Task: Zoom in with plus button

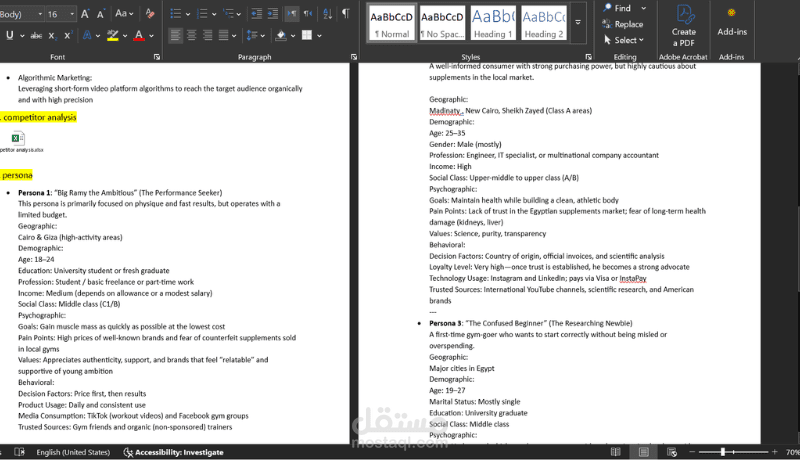Action: (774, 452)
